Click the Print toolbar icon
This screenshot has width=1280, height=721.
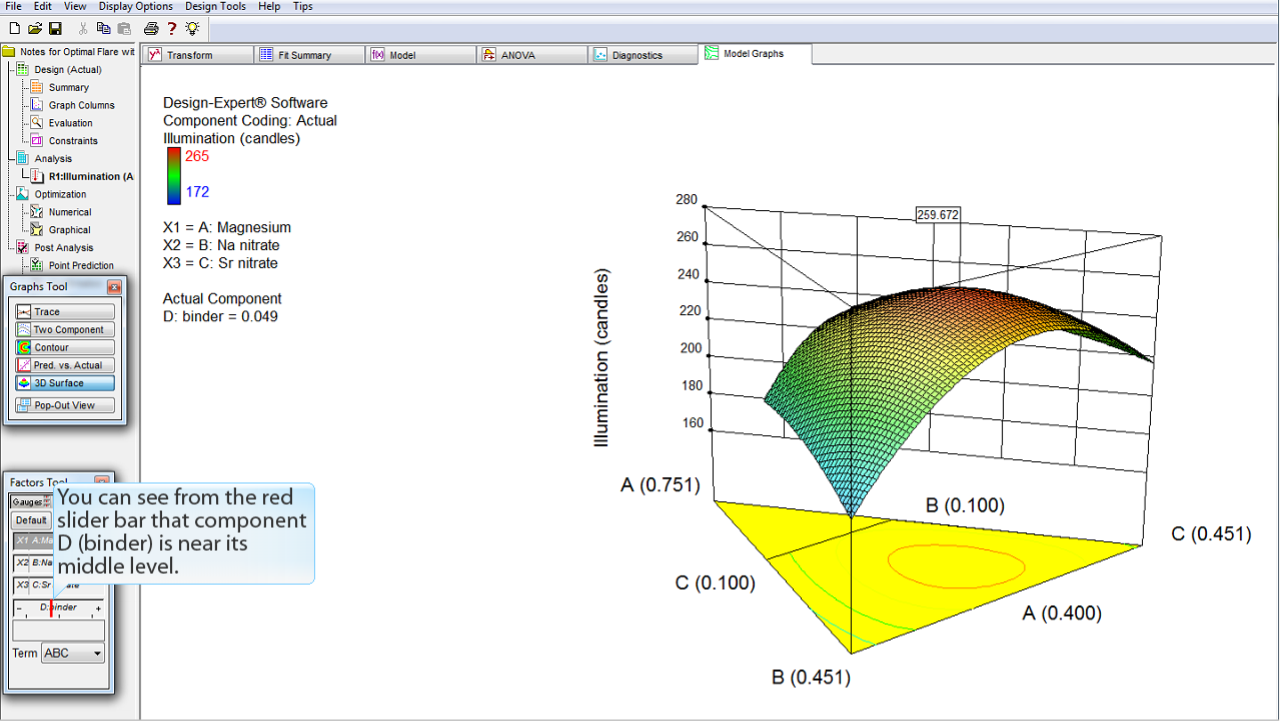pyautogui.click(x=151, y=28)
